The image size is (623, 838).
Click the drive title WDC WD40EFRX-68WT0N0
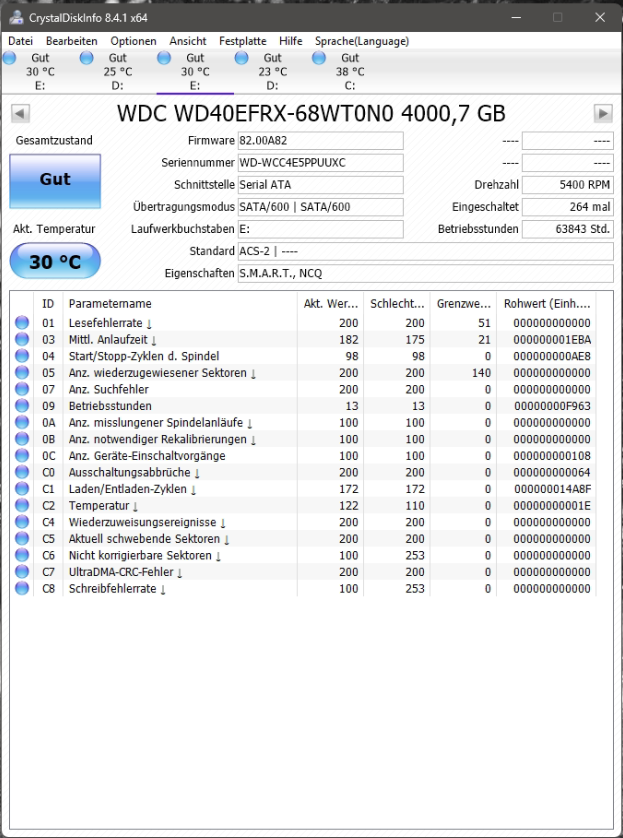[x=311, y=113]
